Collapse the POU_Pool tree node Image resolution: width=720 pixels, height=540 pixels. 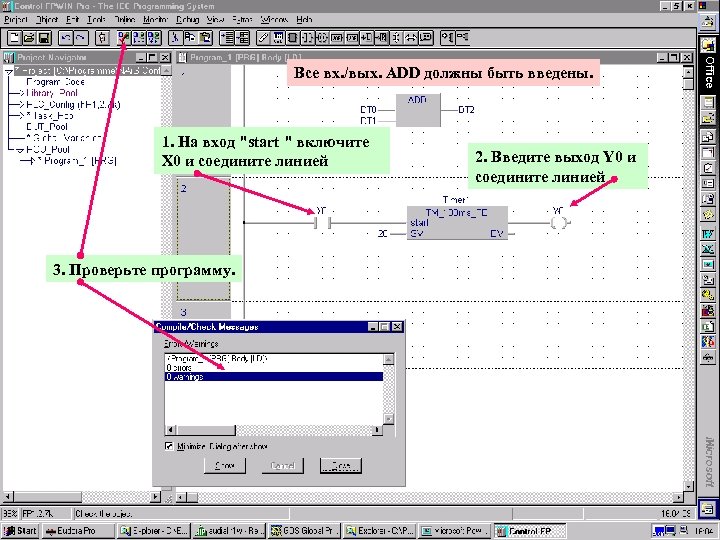coord(20,150)
